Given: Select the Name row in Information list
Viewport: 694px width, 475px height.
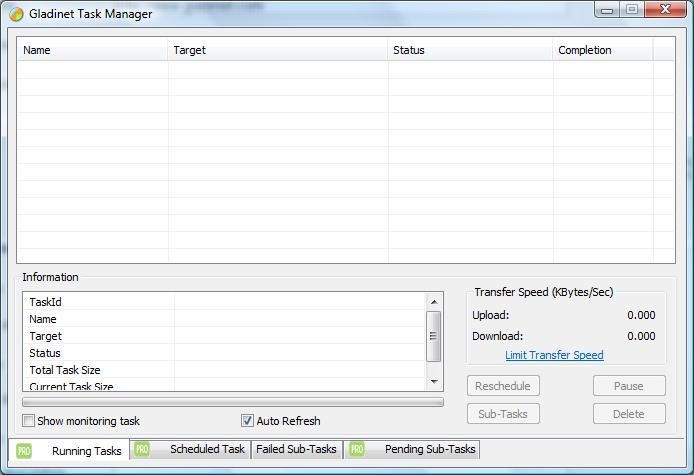Looking at the screenshot, I should [x=224, y=319].
